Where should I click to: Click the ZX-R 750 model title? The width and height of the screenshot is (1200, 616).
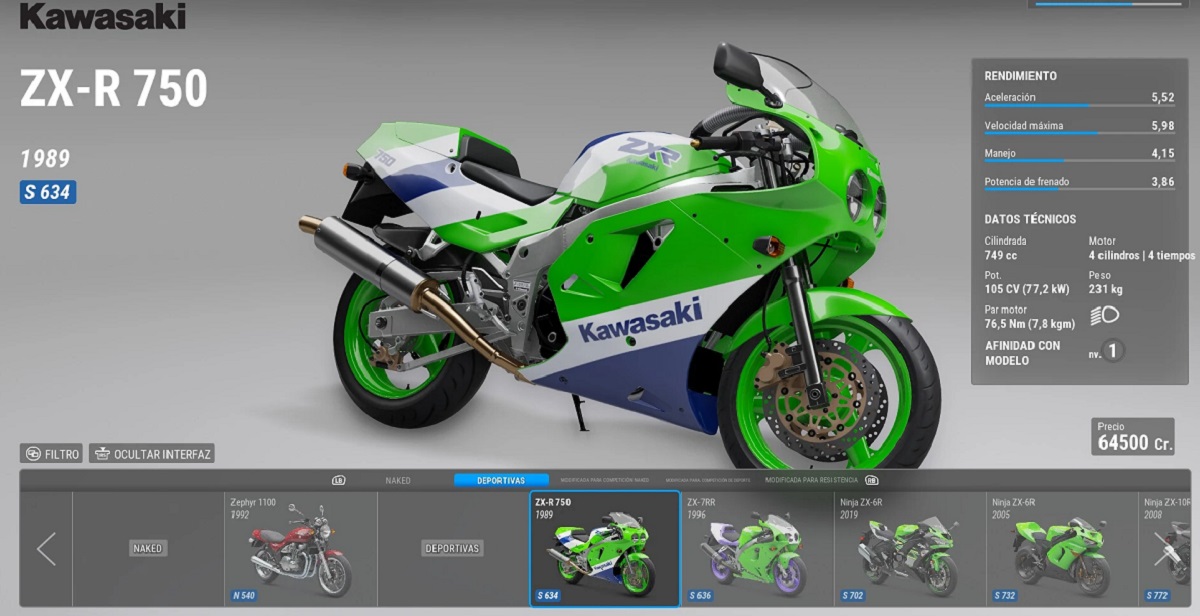pyautogui.click(x=113, y=90)
